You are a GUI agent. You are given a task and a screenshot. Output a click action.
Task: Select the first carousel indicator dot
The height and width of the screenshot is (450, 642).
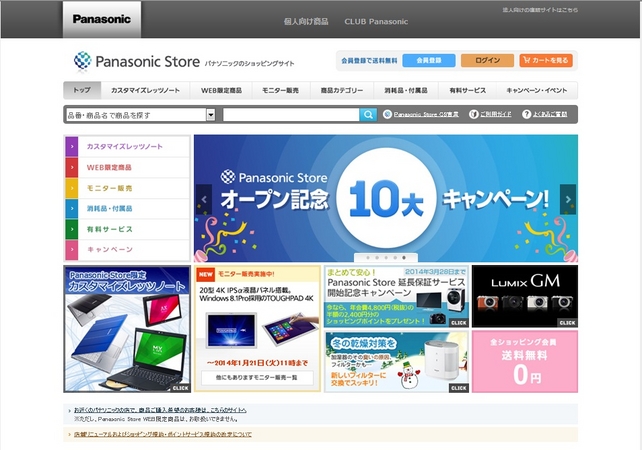(x=368, y=258)
